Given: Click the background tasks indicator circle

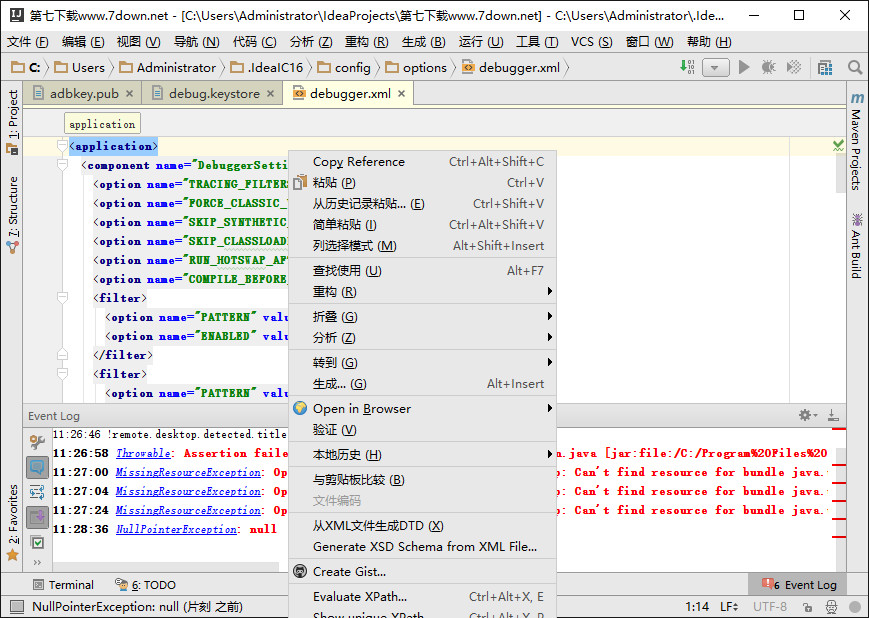Looking at the screenshot, I should click(855, 607).
